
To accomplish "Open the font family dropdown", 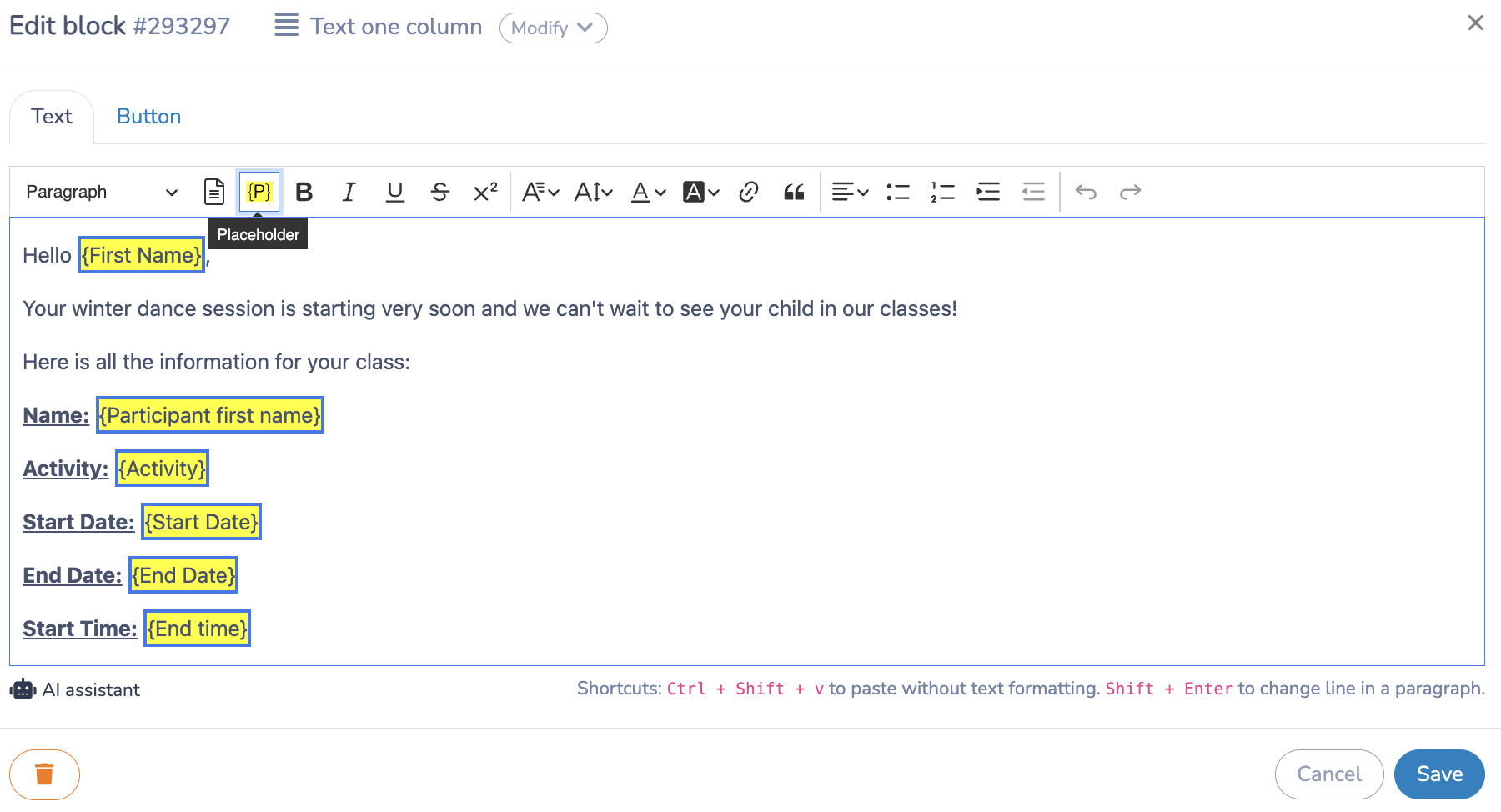I will [x=540, y=192].
